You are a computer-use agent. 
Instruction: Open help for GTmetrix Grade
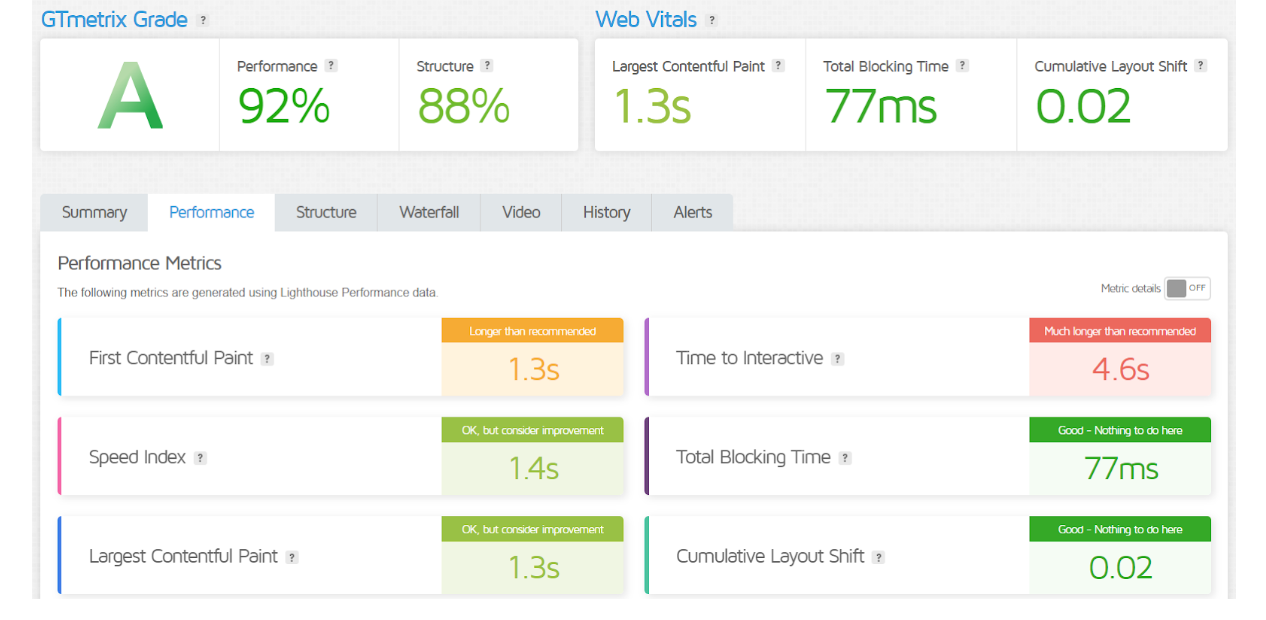(203, 19)
